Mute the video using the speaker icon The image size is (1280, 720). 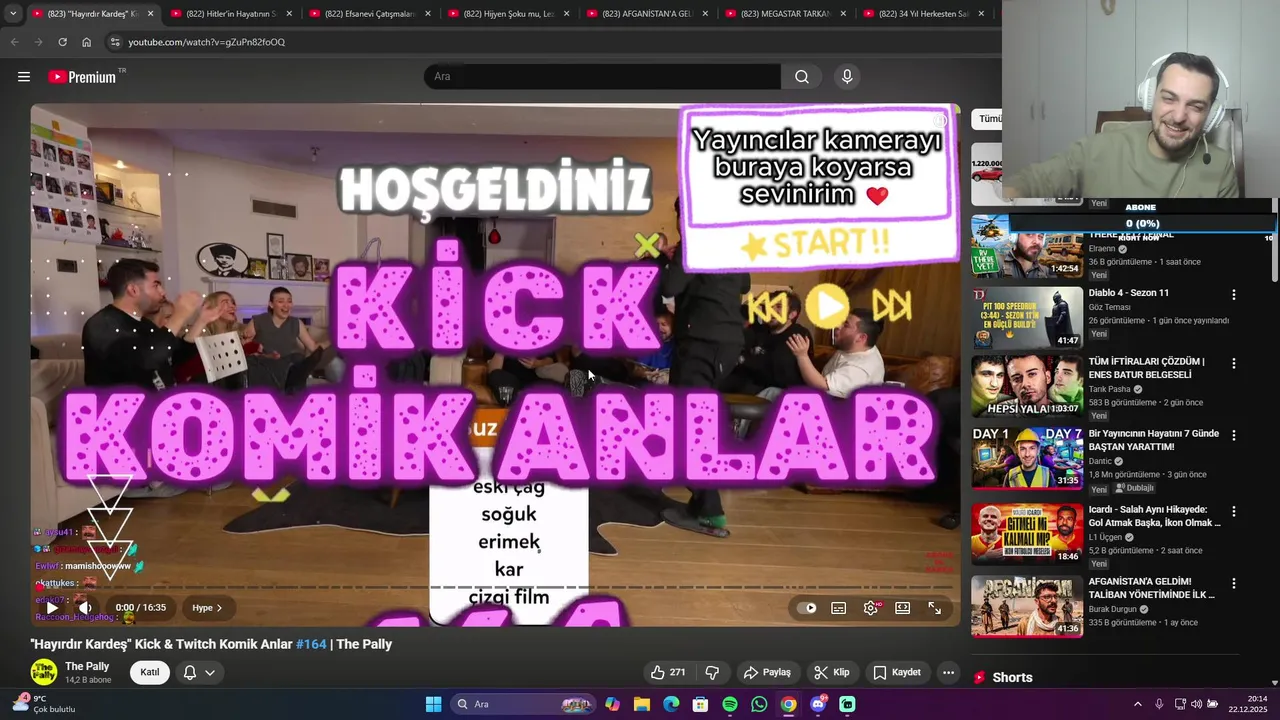point(85,608)
